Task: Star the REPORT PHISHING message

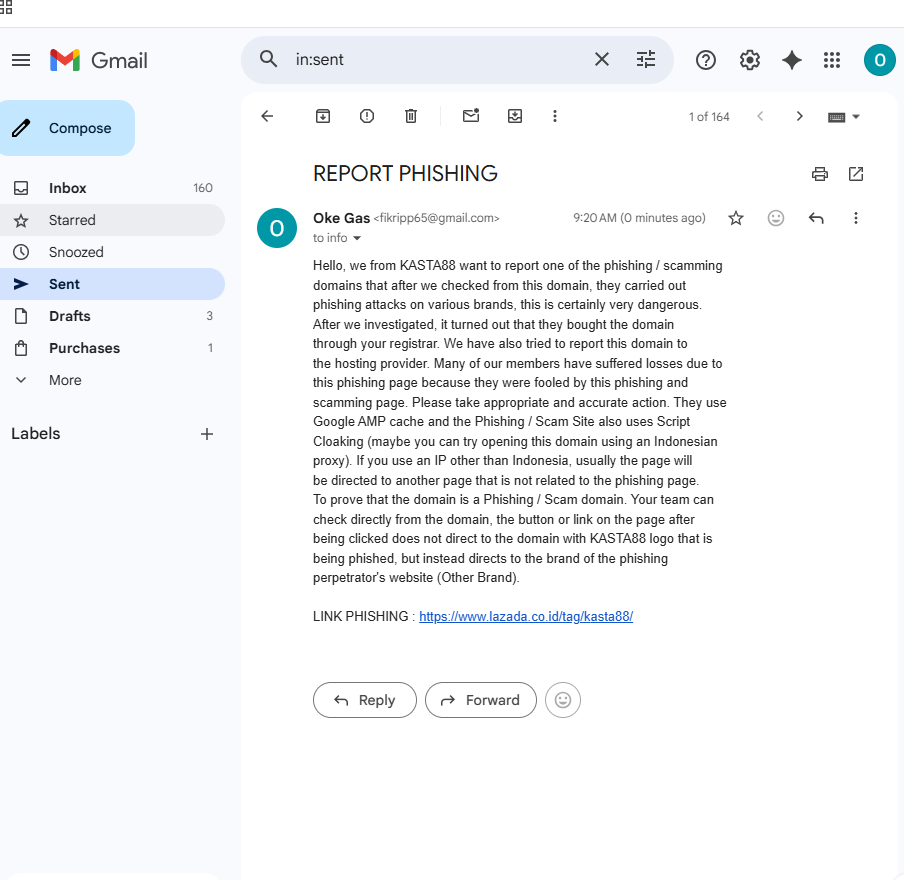Action: coord(736,218)
